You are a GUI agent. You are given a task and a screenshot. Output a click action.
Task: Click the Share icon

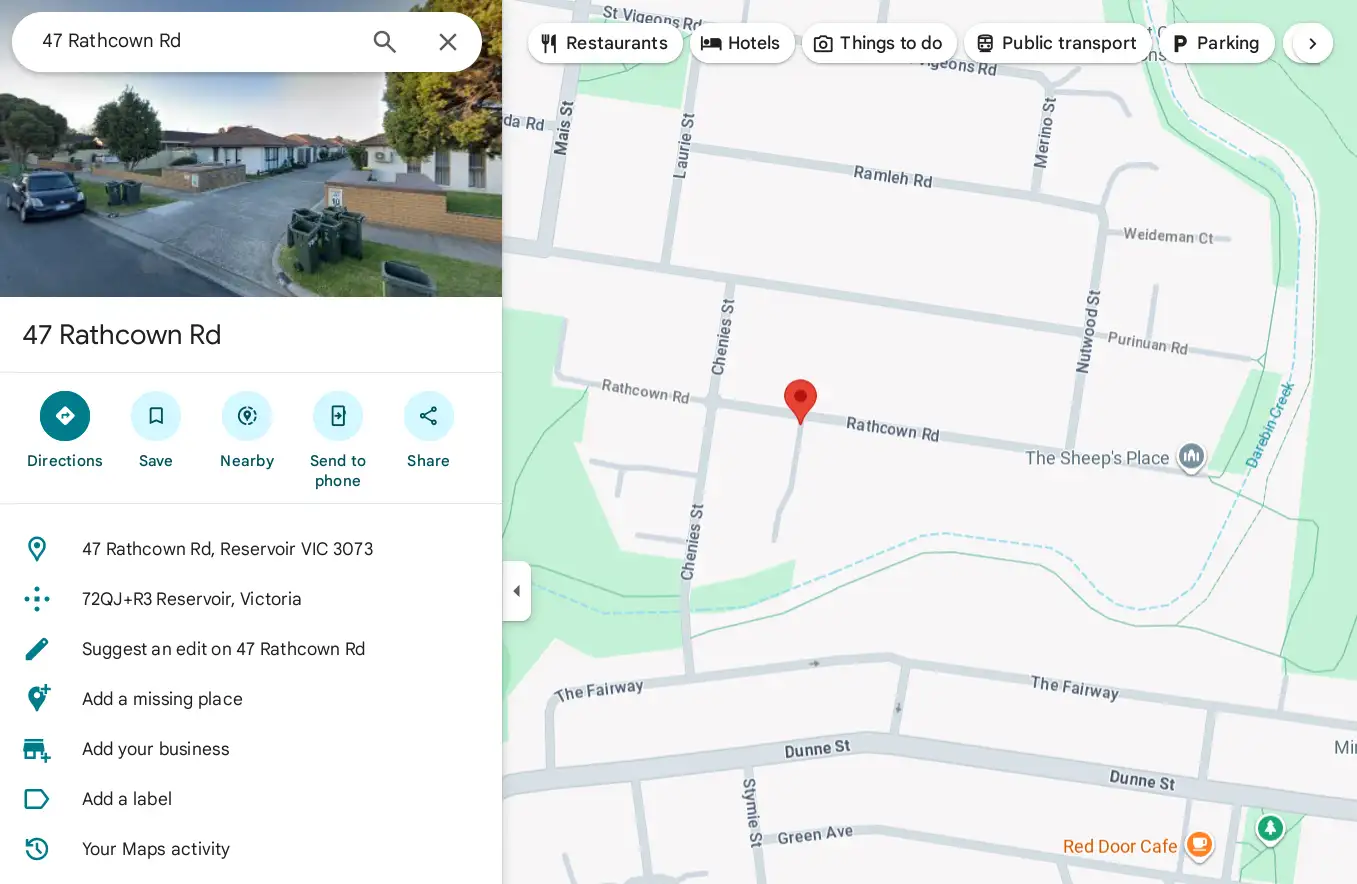point(428,416)
